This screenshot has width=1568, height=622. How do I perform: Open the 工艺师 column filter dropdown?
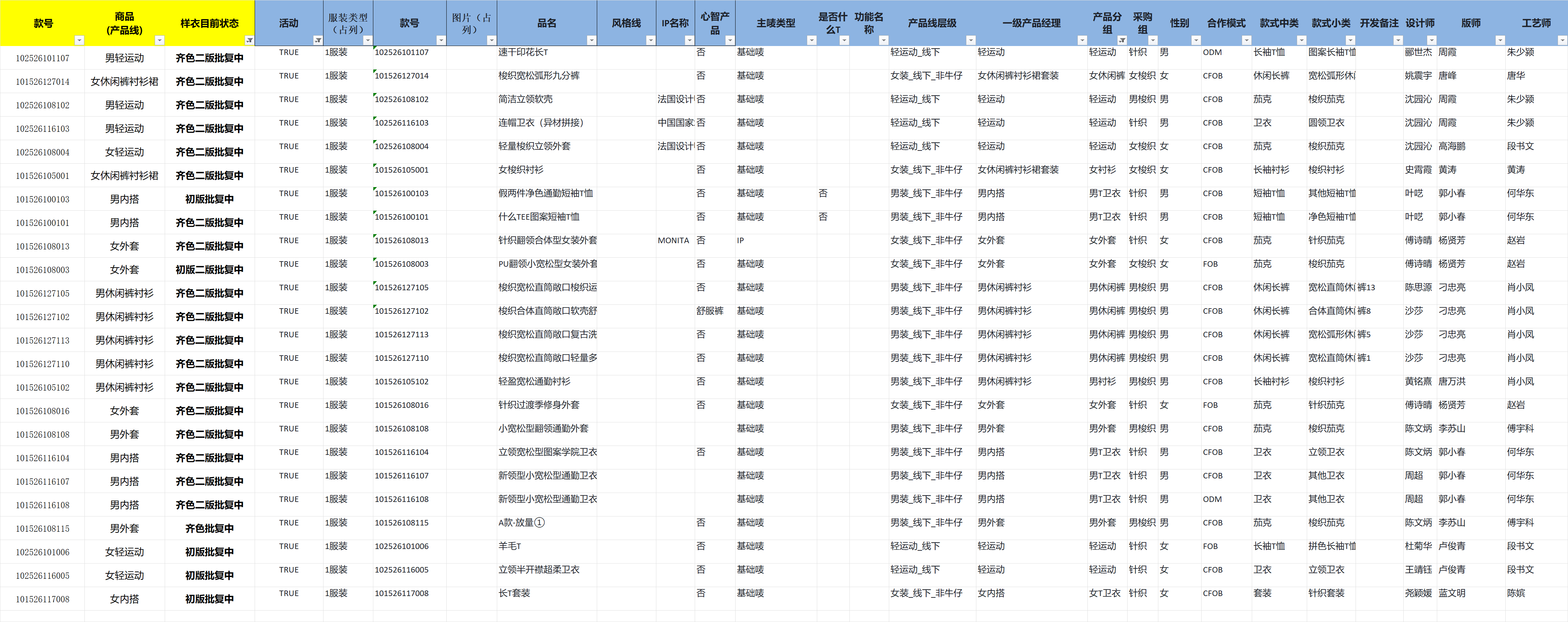(1562, 40)
